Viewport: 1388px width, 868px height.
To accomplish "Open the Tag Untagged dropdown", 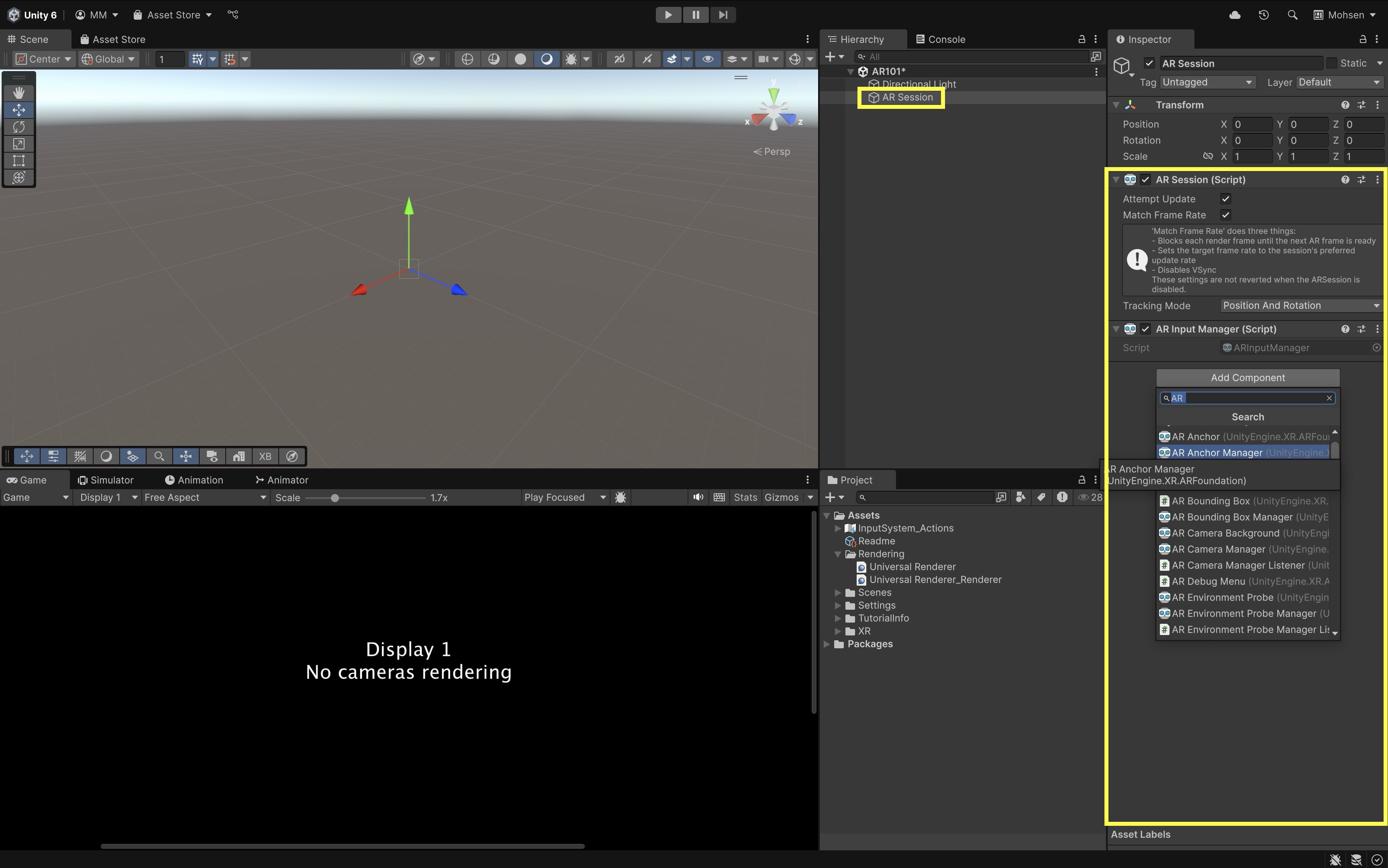I will tap(1206, 82).
